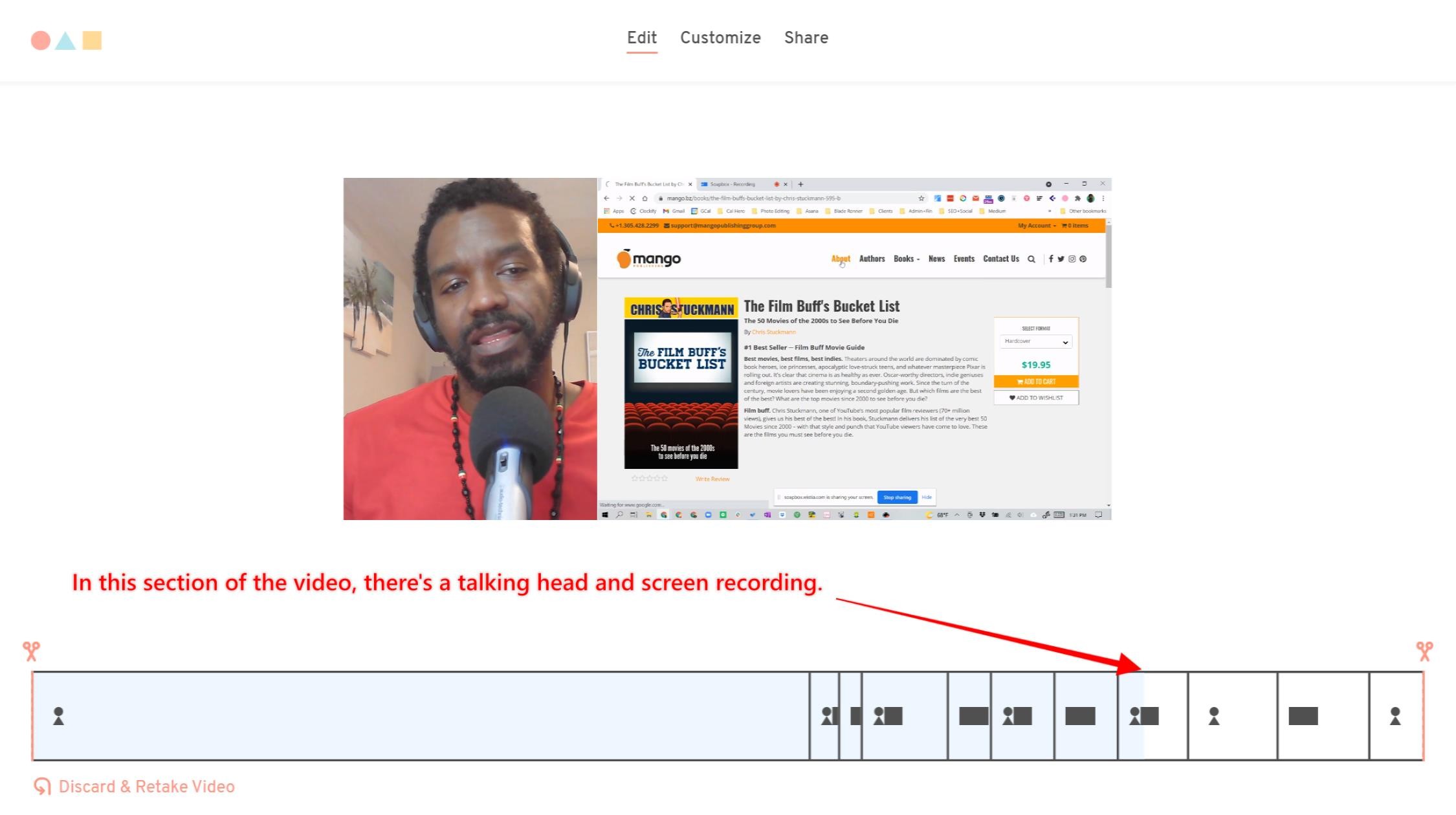Click the left trim scissors icon

31,651
